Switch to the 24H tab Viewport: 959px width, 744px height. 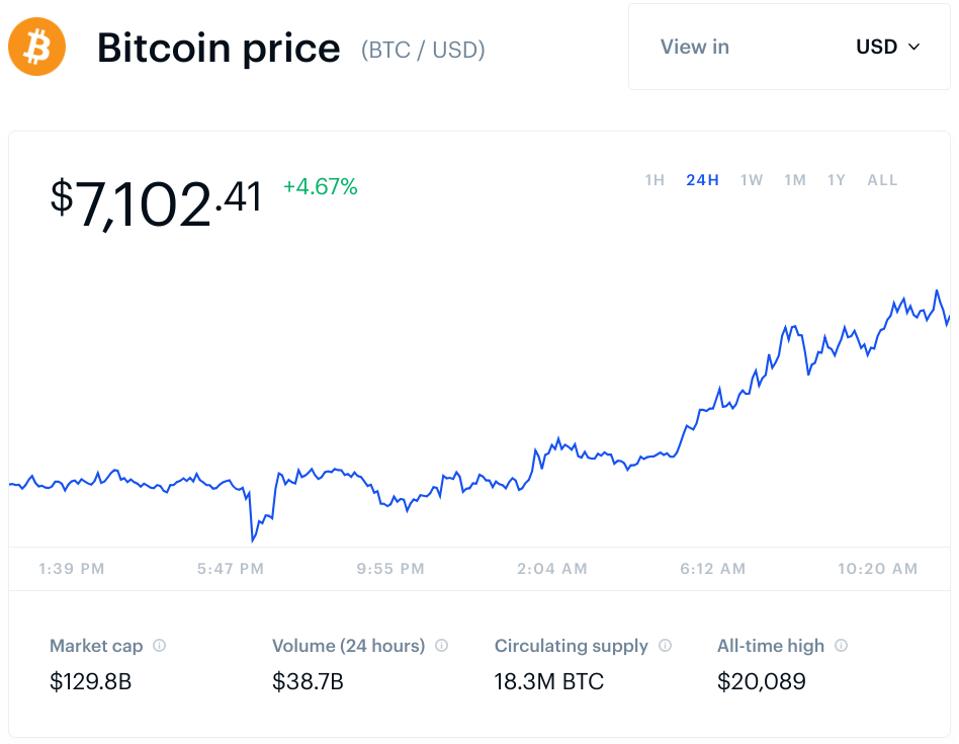click(x=703, y=180)
